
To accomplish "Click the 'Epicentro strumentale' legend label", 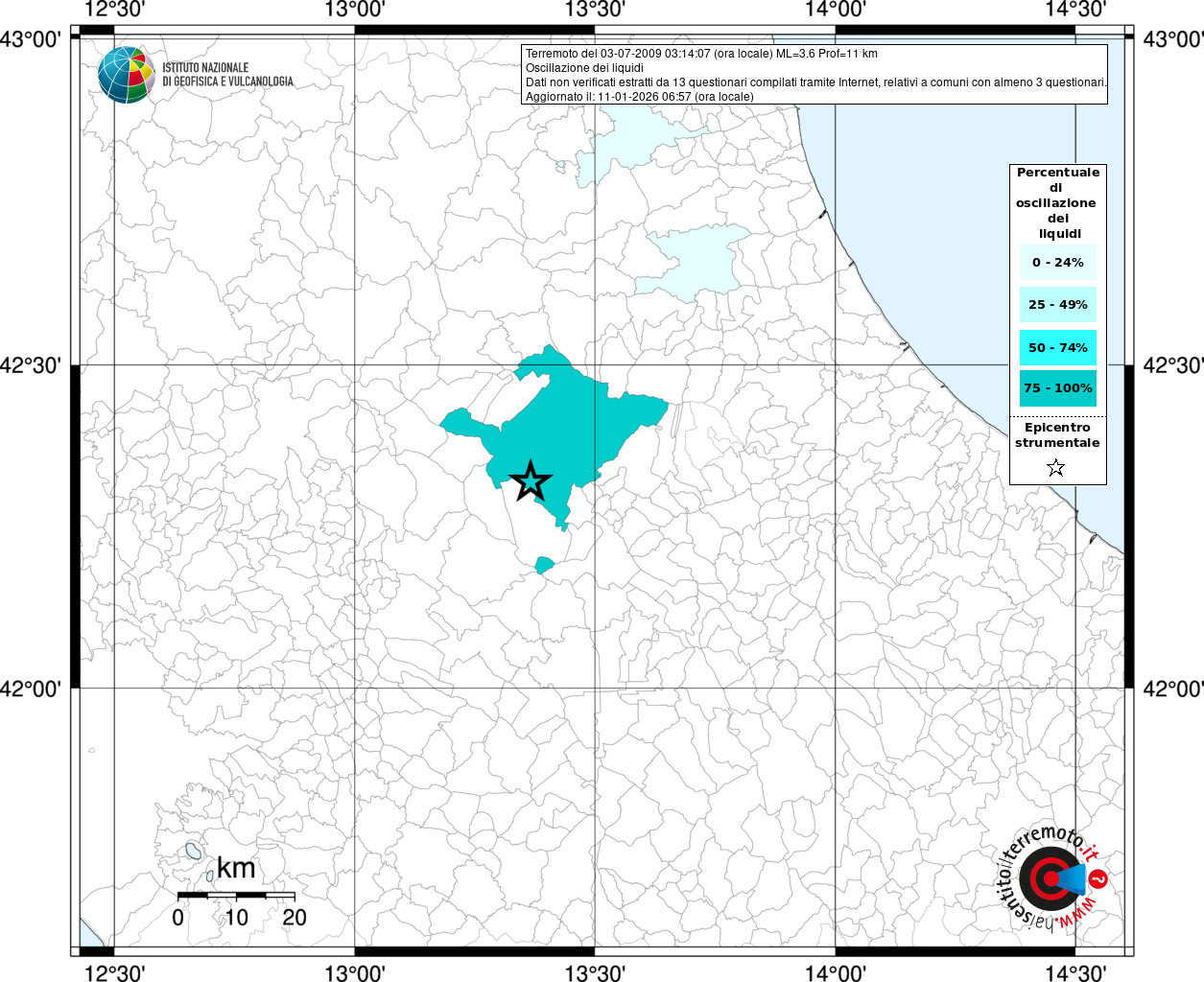I will [1057, 435].
